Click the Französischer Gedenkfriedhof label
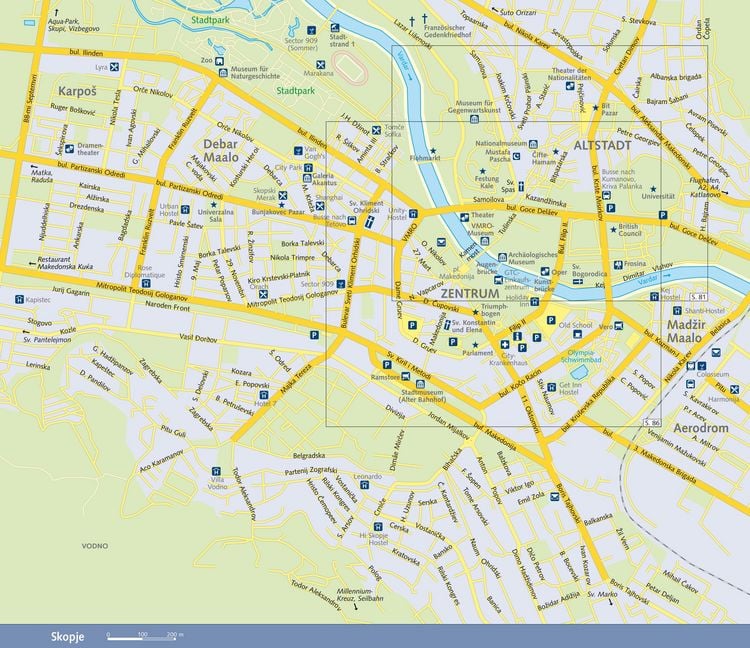 [x=448, y=31]
